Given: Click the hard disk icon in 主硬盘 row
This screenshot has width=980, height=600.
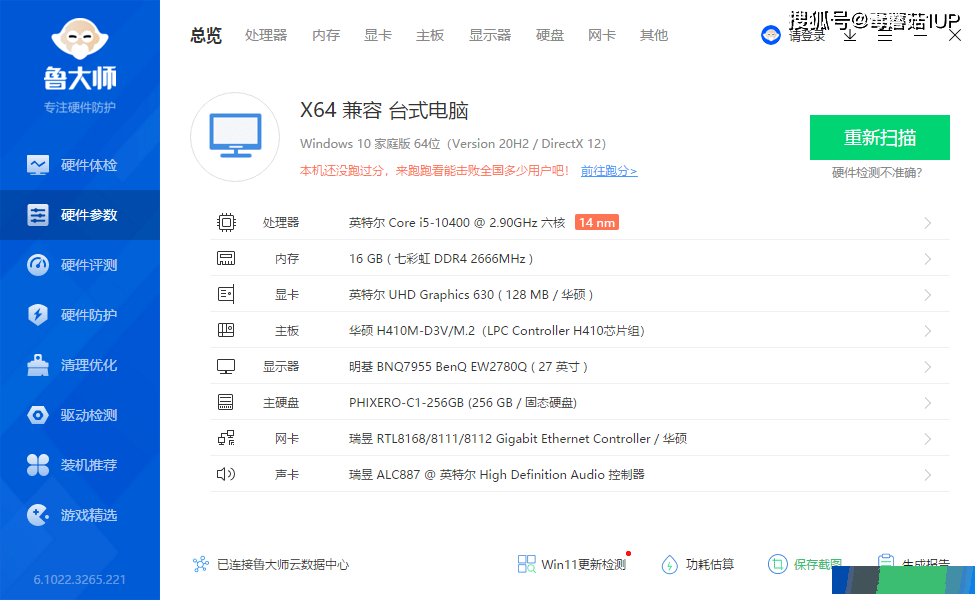Looking at the screenshot, I should pos(226,402).
